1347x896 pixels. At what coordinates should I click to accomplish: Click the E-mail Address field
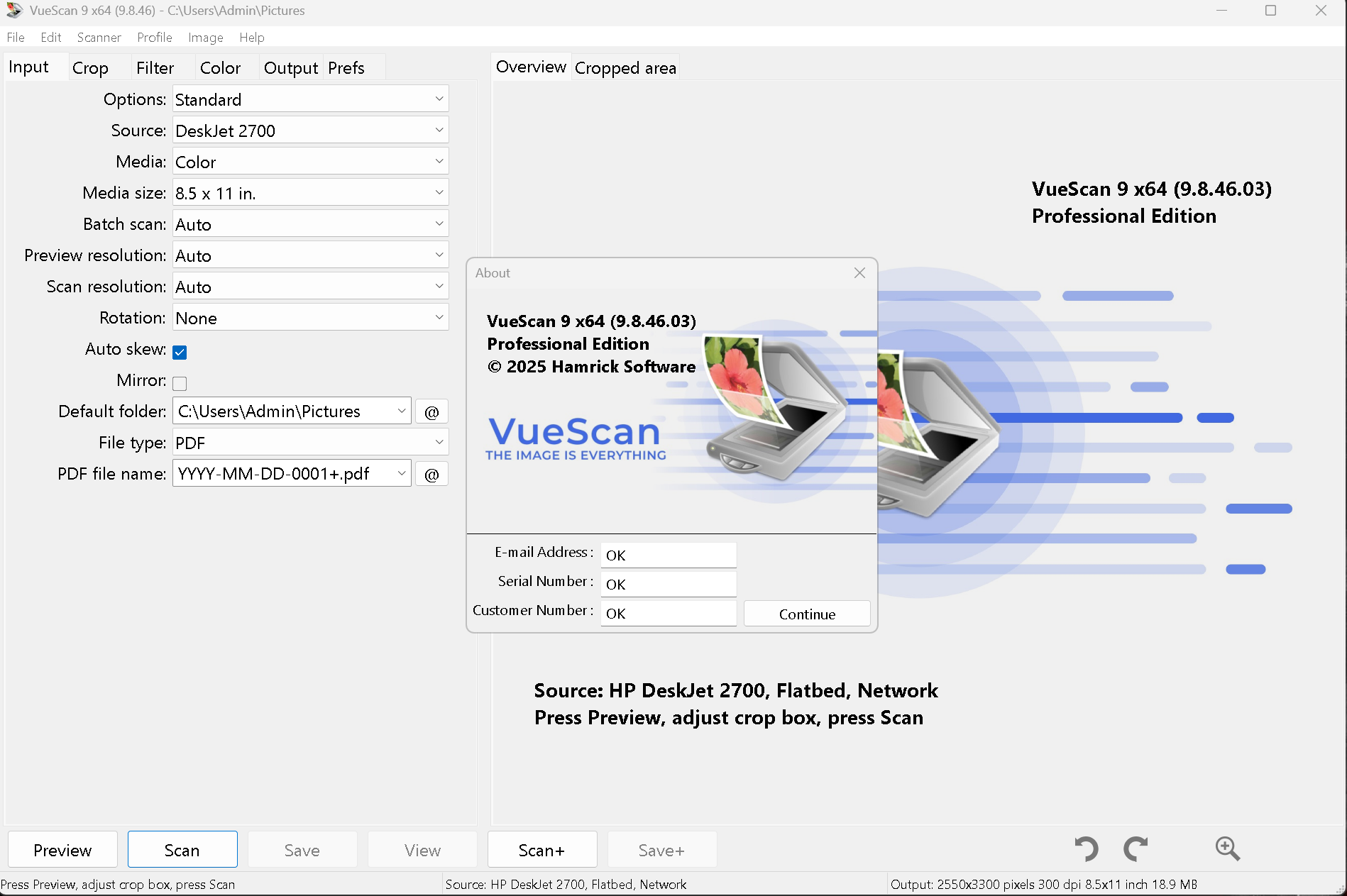tap(669, 555)
